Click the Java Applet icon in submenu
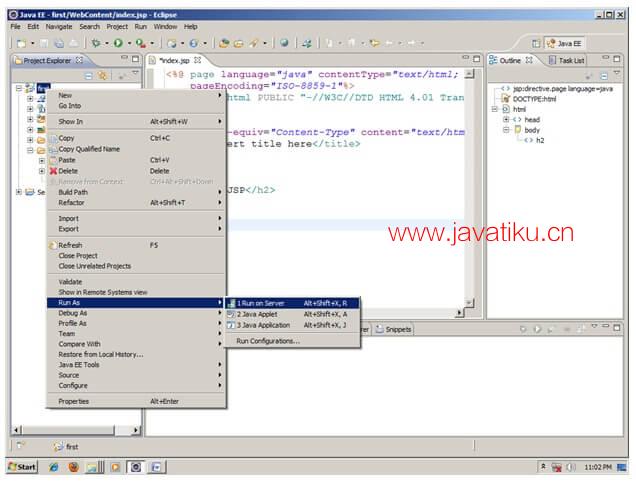This screenshot has width=636, height=485. coord(231,314)
